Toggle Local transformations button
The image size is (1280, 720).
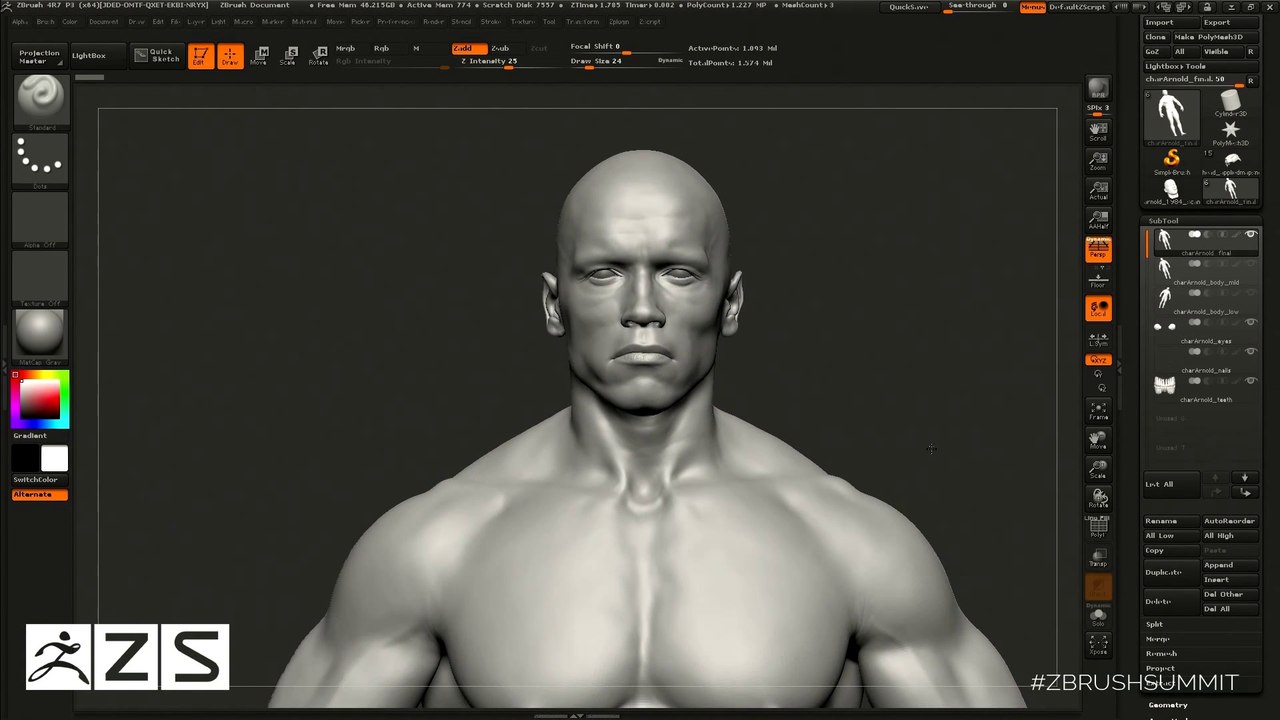(x=1098, y=309)
